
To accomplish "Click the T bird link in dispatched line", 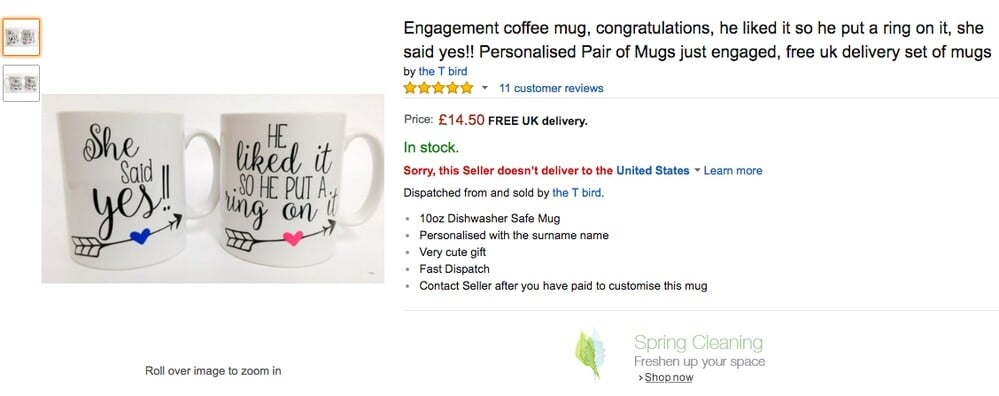I will (x=578, y=192).
